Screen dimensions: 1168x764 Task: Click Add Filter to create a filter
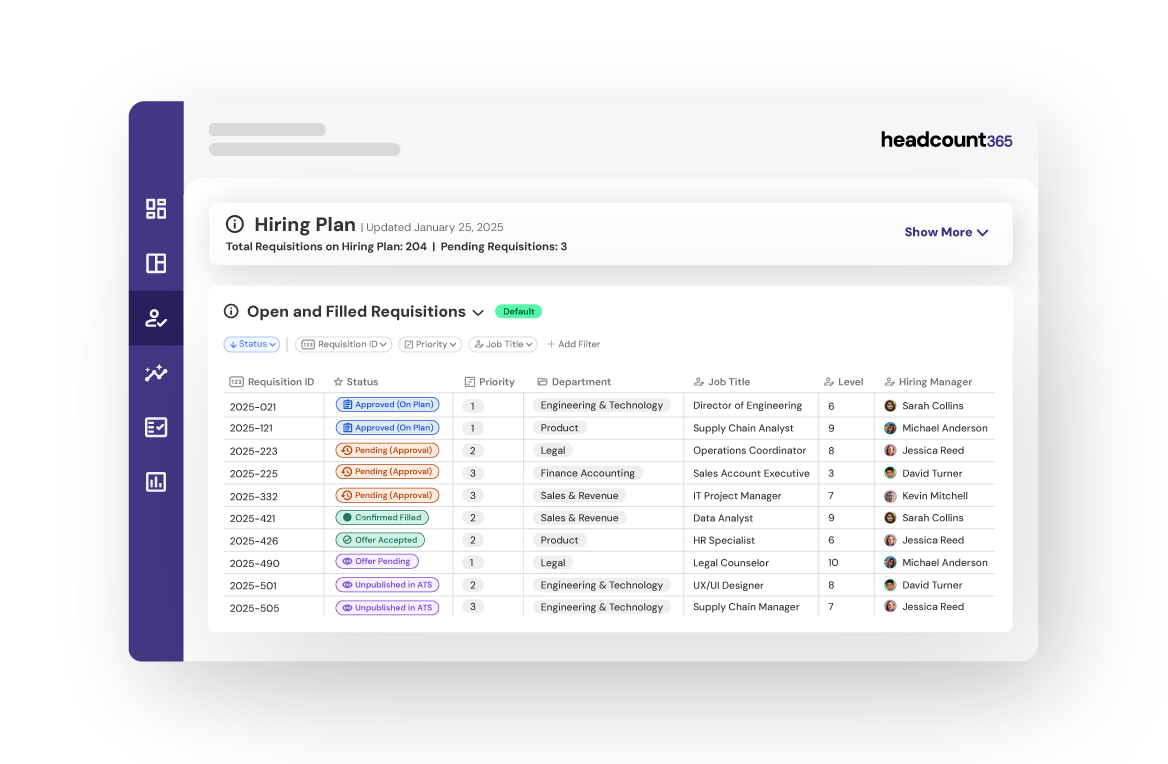pyautogui.click(x=574, y=344)
